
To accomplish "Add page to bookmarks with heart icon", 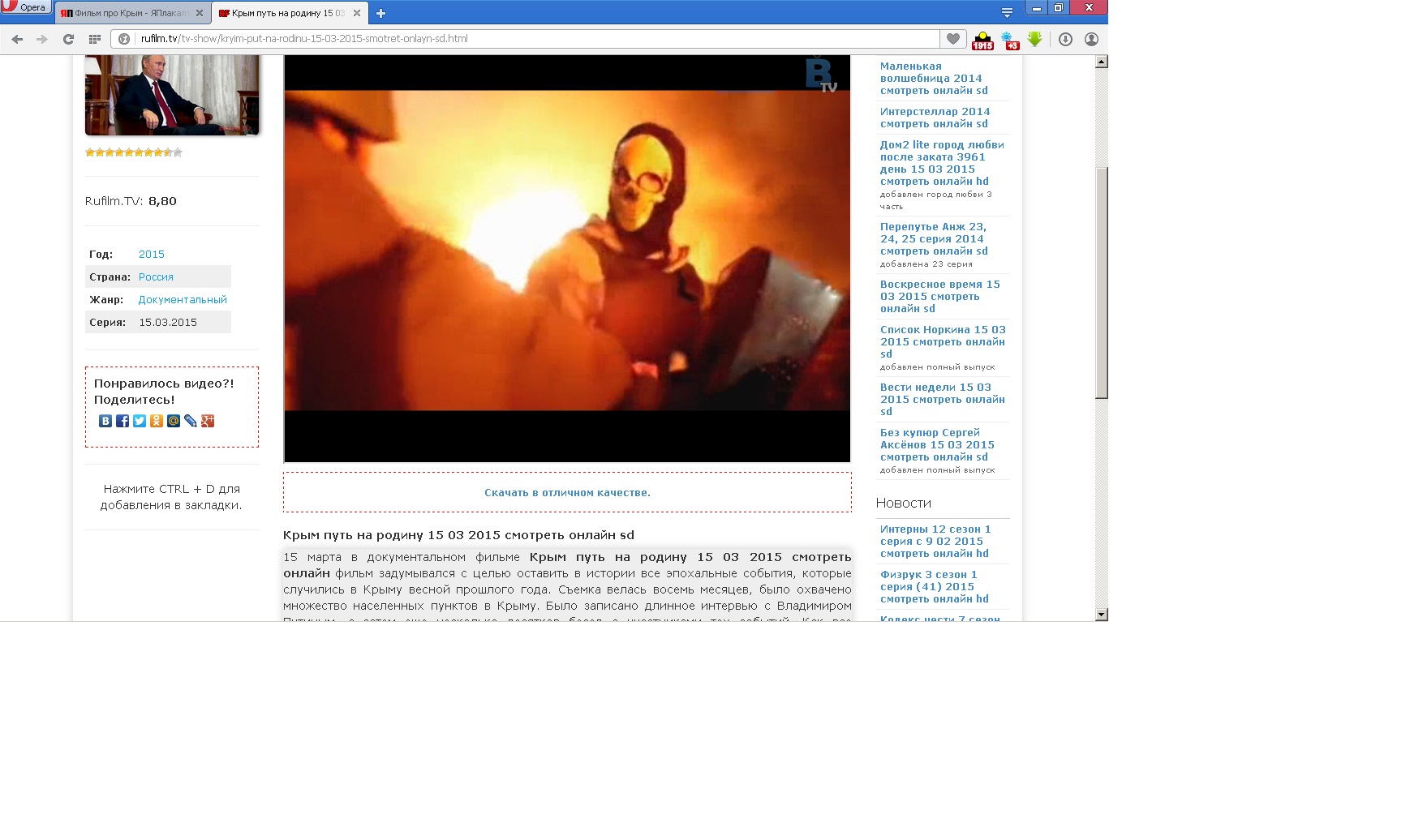I will click(953, 38).
